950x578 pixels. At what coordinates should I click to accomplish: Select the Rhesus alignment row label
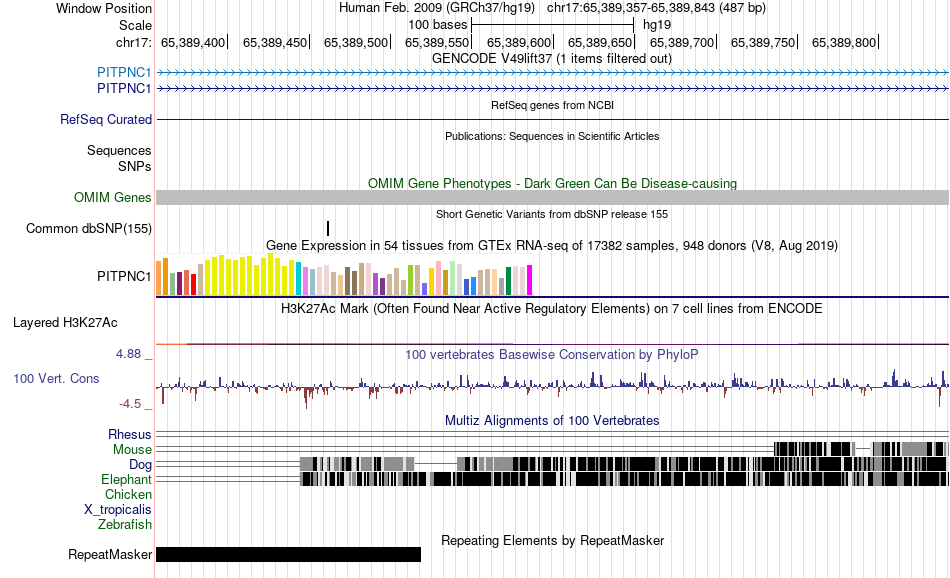coord(130,434)
